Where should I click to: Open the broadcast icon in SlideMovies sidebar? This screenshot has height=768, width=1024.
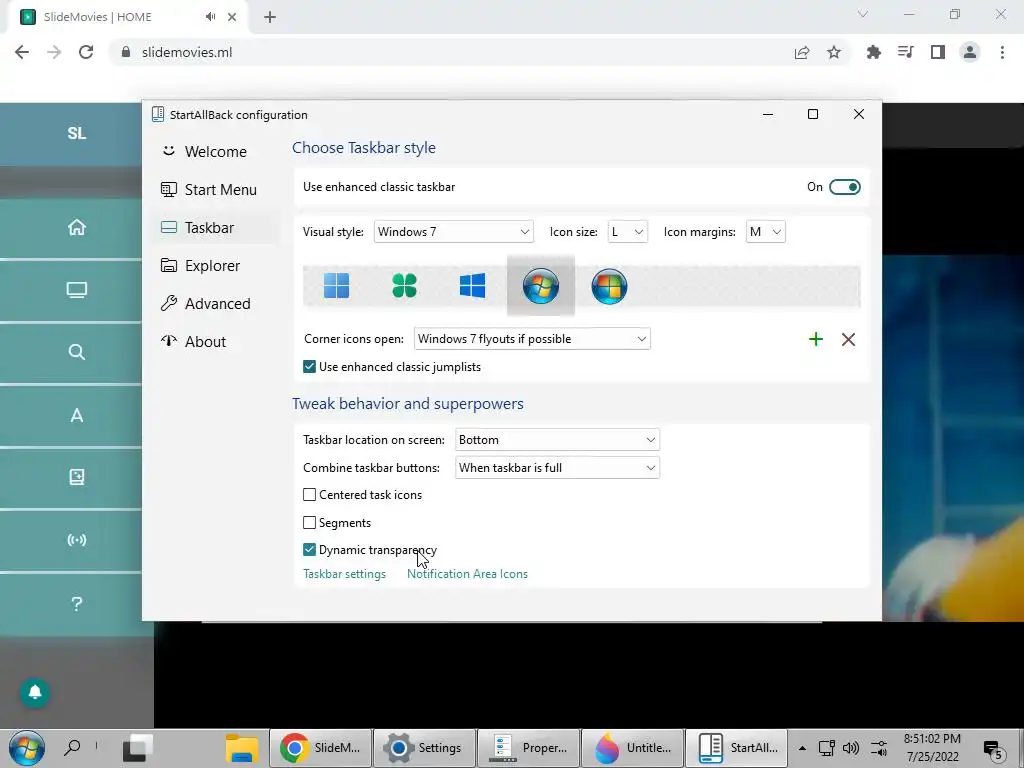[x=76, y=540]
